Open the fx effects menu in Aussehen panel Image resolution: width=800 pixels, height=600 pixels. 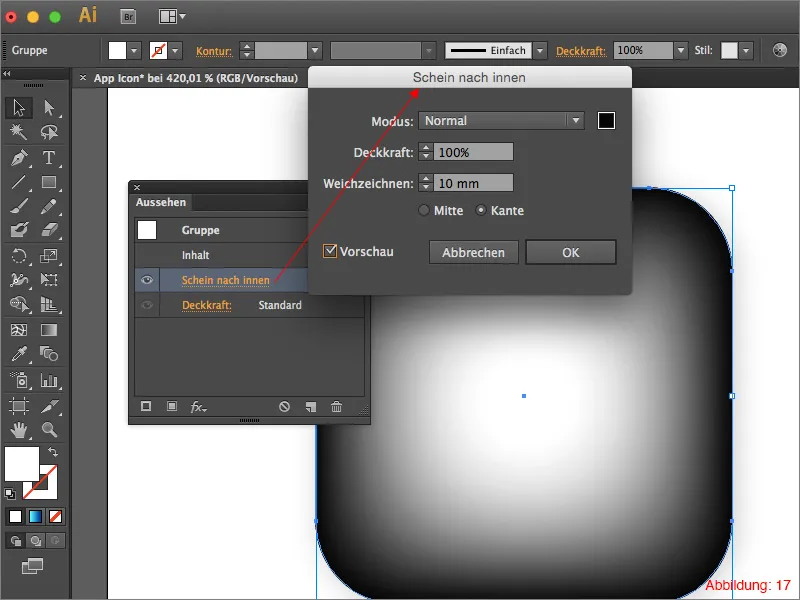coord(198,407)
